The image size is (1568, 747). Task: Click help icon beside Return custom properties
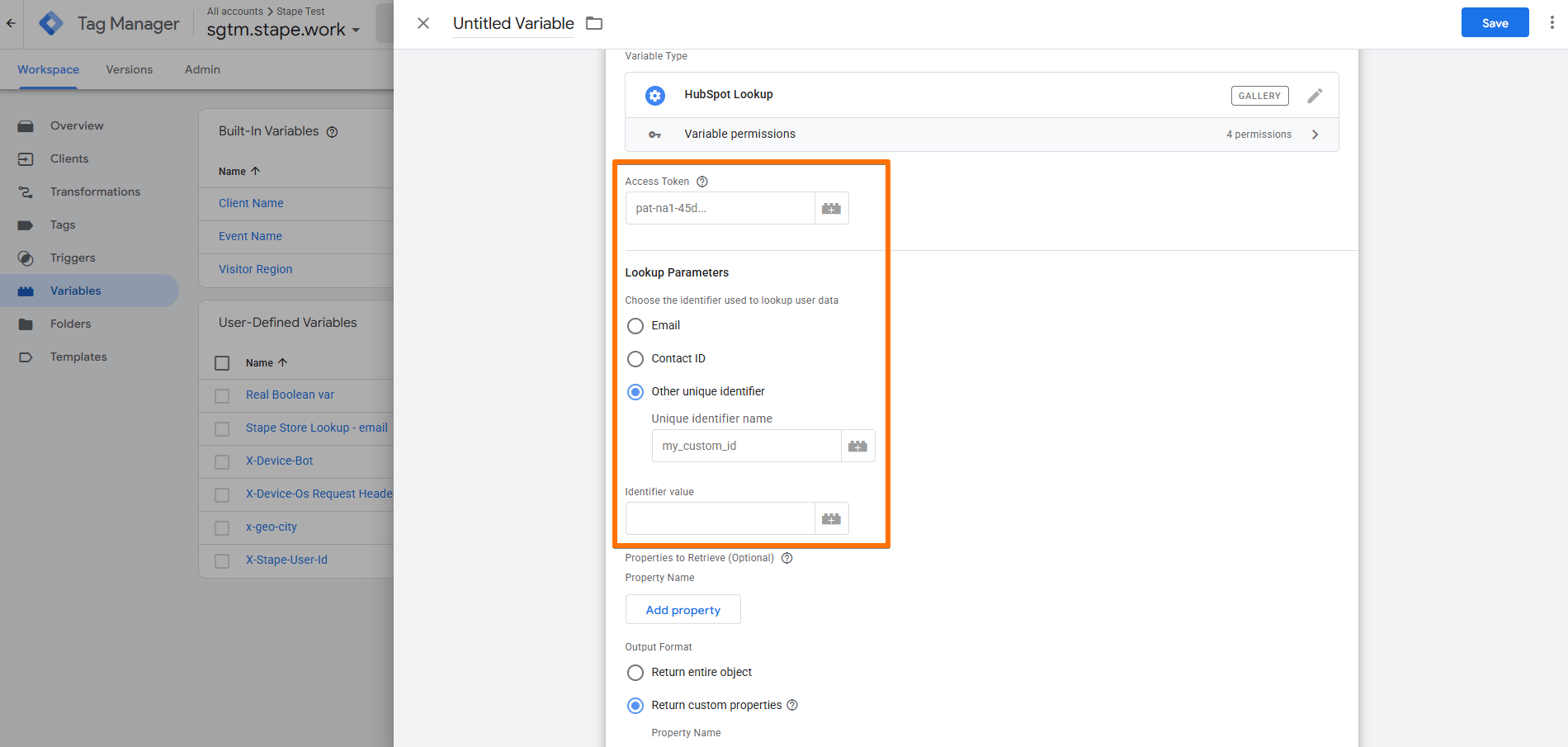click(792, 705)
